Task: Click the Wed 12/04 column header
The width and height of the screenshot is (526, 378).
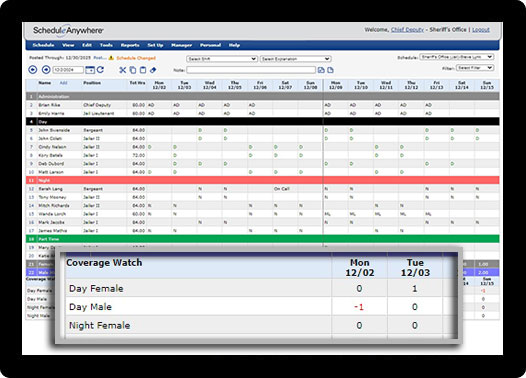Action: [x=209, y=85]
